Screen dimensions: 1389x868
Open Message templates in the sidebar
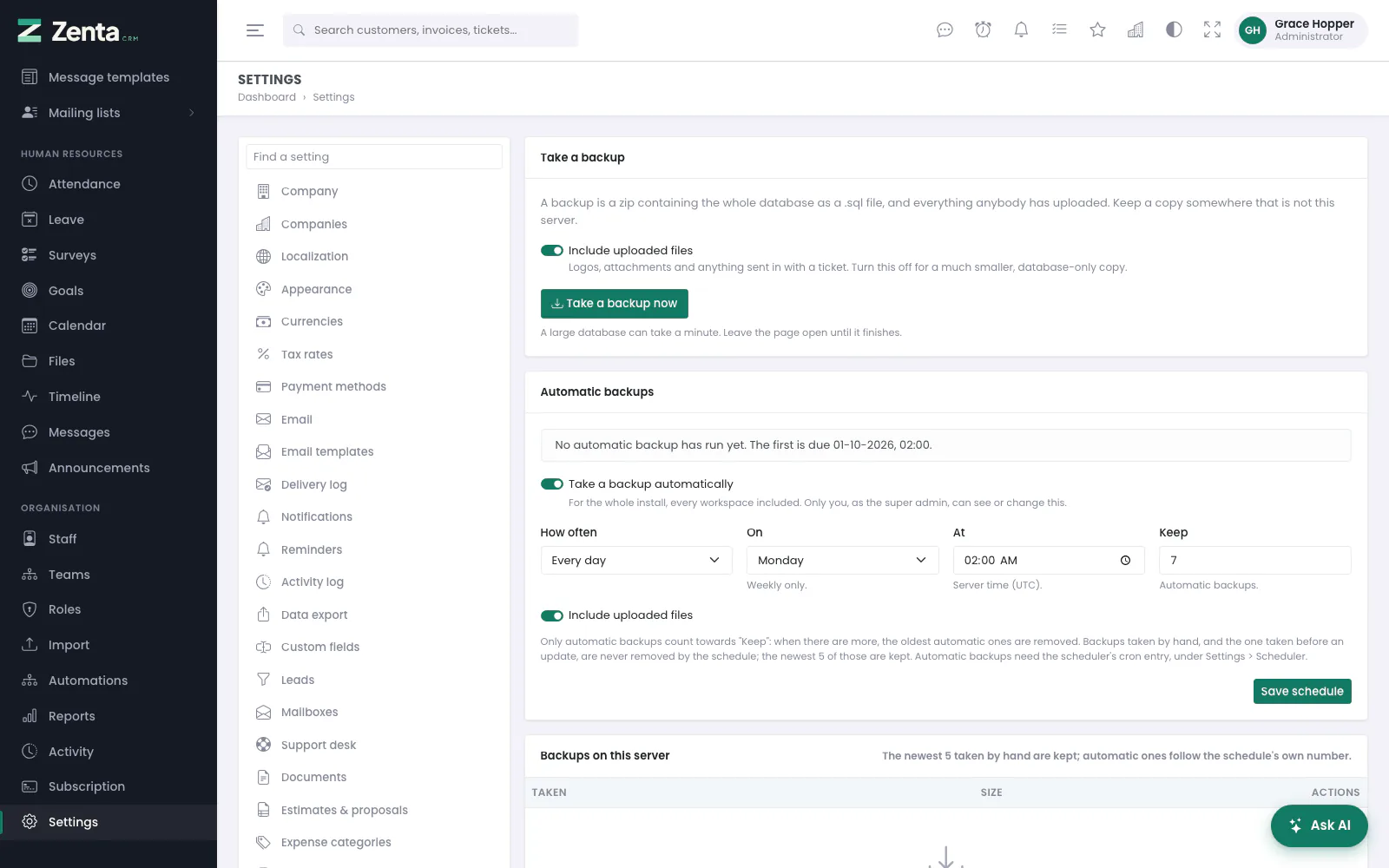(x=109, y=77)
